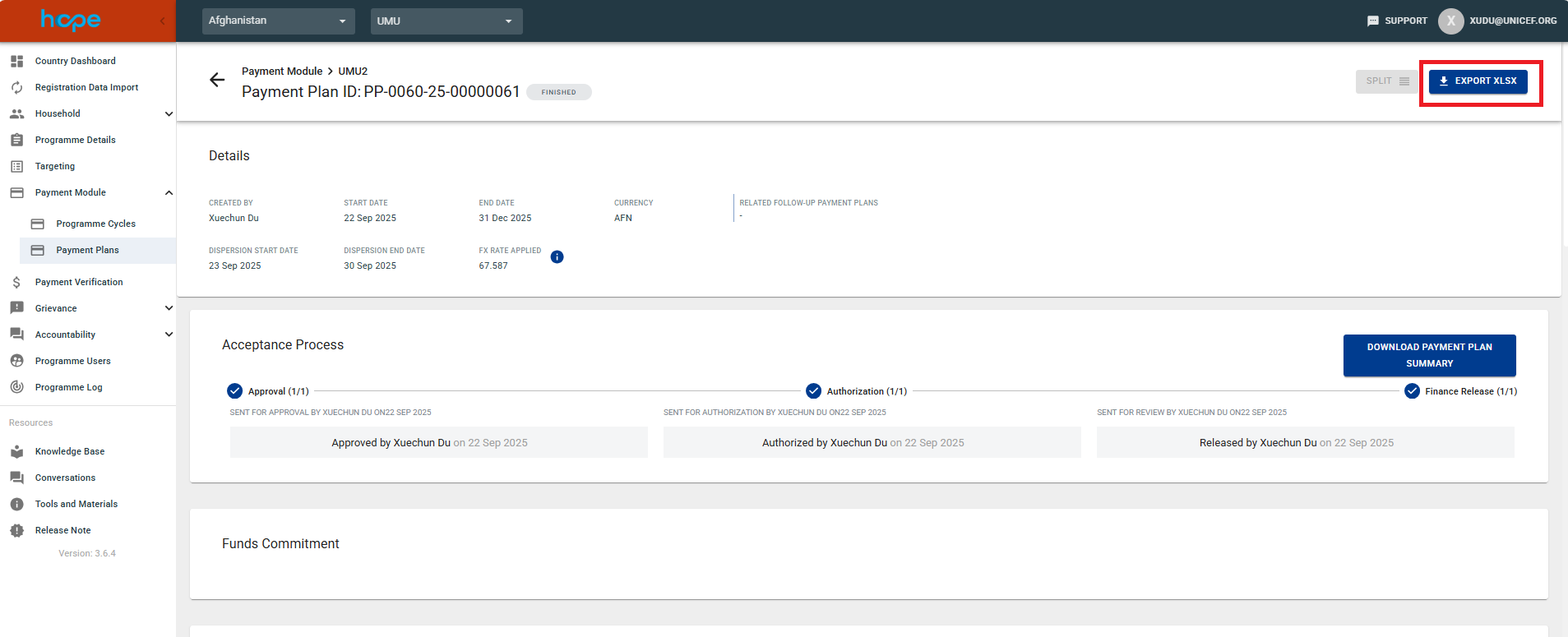The image size is (1568, 637).
Task: Expand the Grievance menu section
Action: [169, 308]
